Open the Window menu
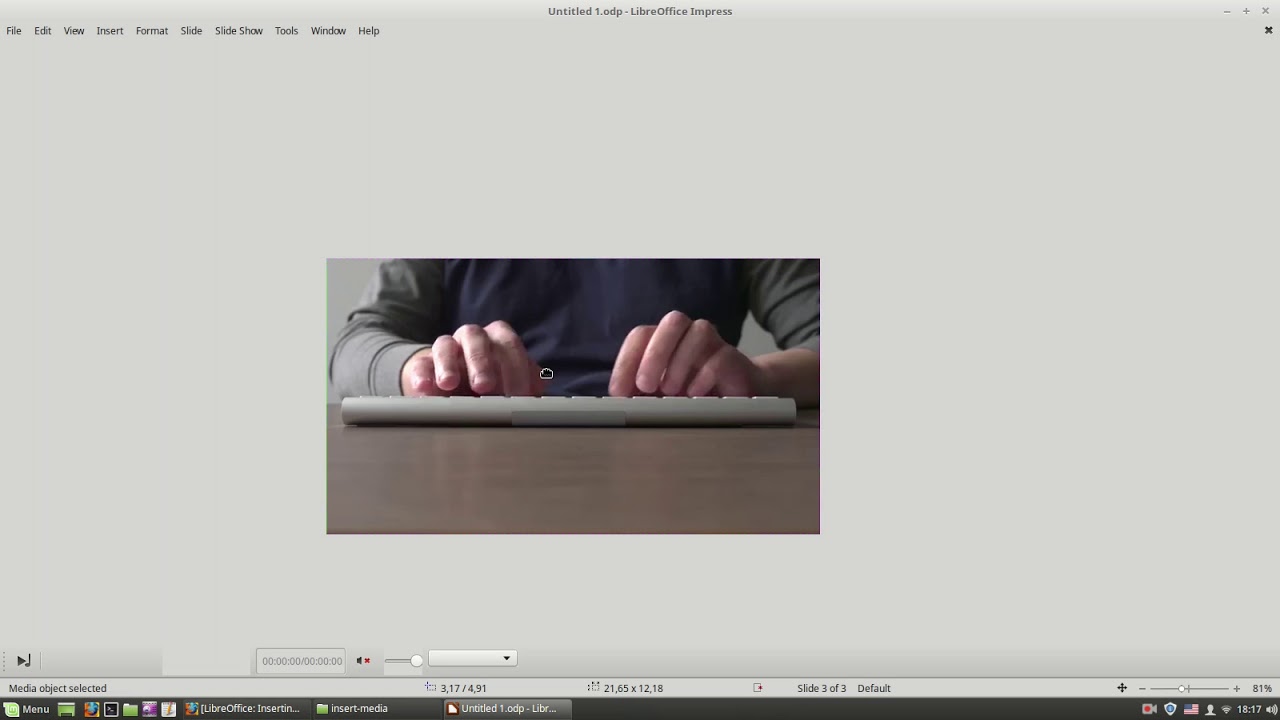The image size is (1280, 720). (328, 31)
